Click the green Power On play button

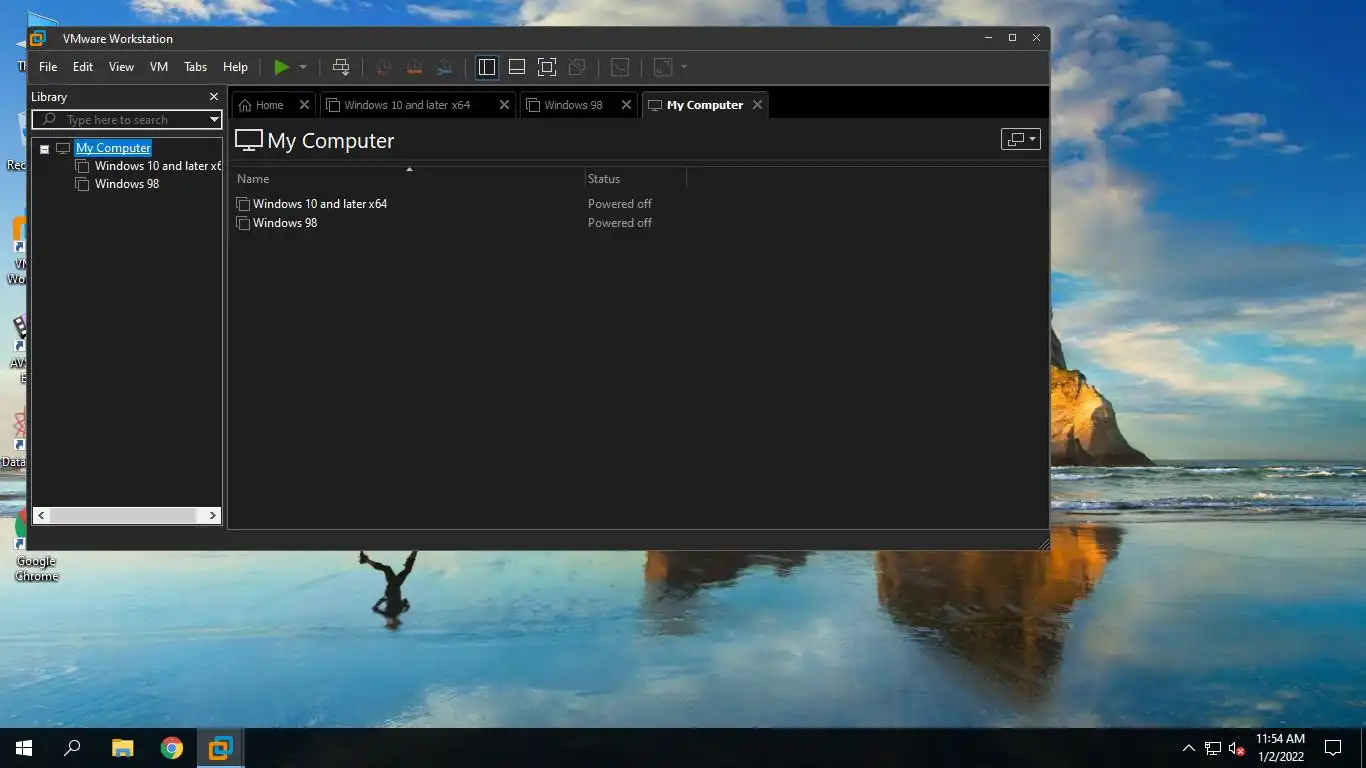[x=282, y=67]
